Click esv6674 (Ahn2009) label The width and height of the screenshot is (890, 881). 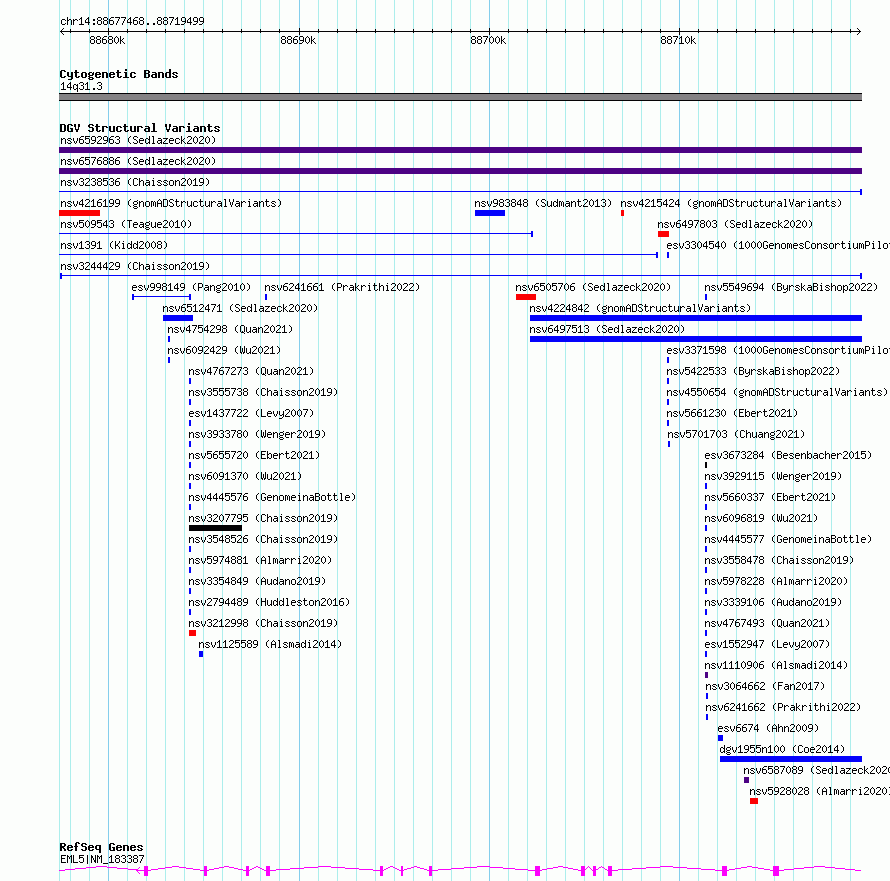click(x=769, y=728)
